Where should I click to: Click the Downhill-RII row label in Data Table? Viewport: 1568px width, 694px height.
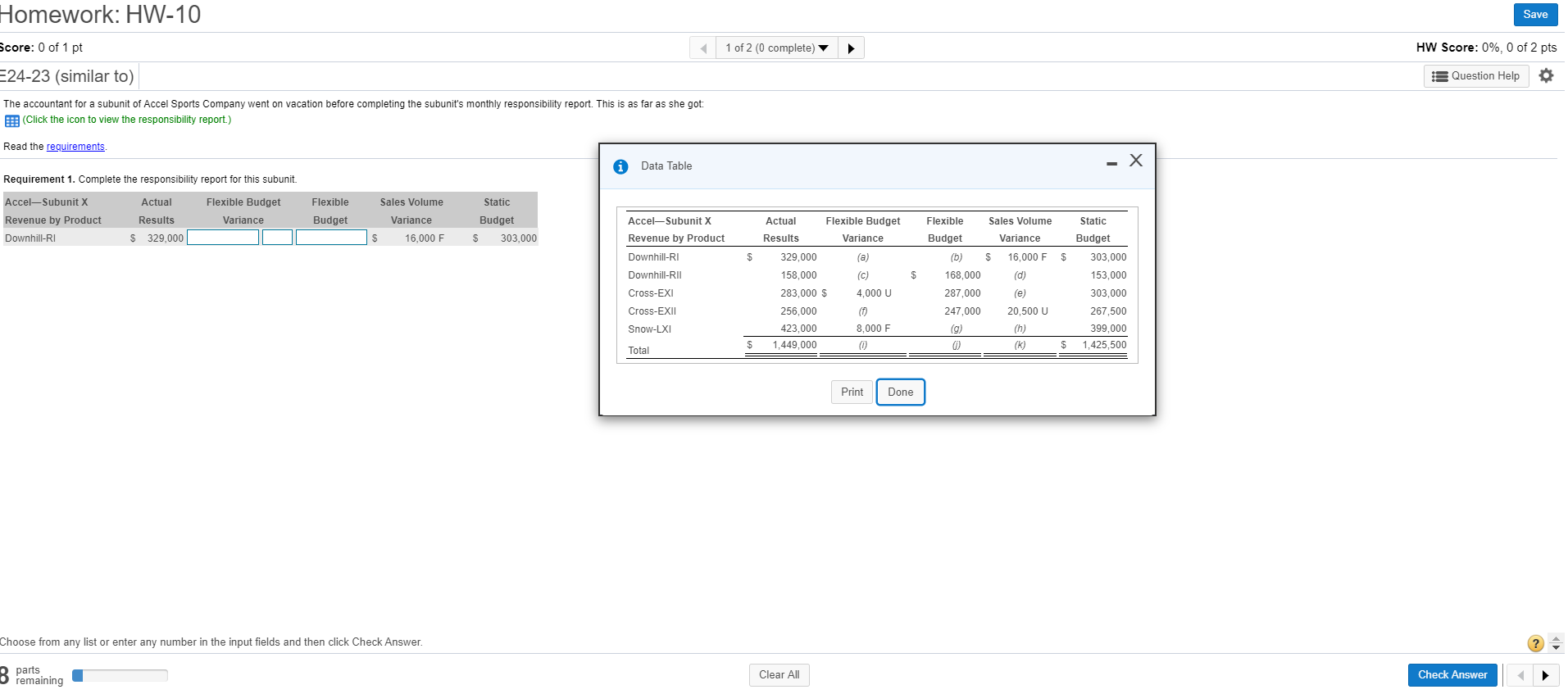coord(654,275)
